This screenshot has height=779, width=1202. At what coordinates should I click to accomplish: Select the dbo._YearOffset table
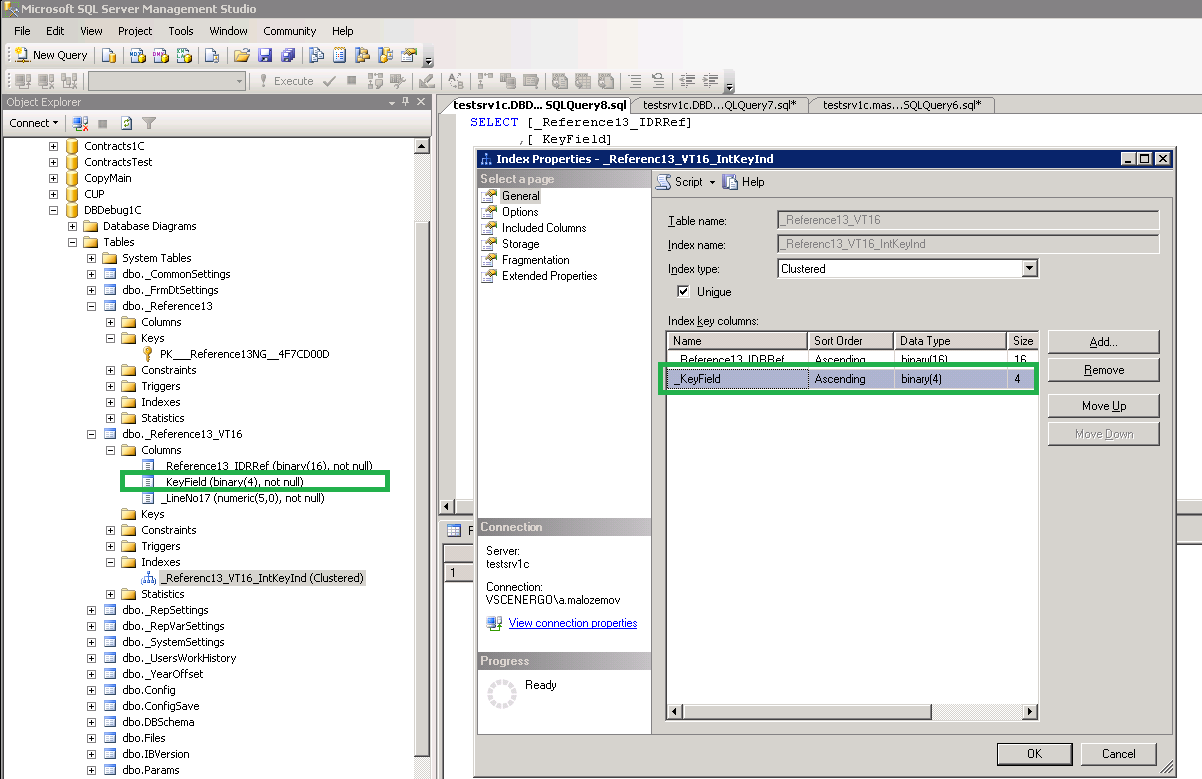point(162,674)
